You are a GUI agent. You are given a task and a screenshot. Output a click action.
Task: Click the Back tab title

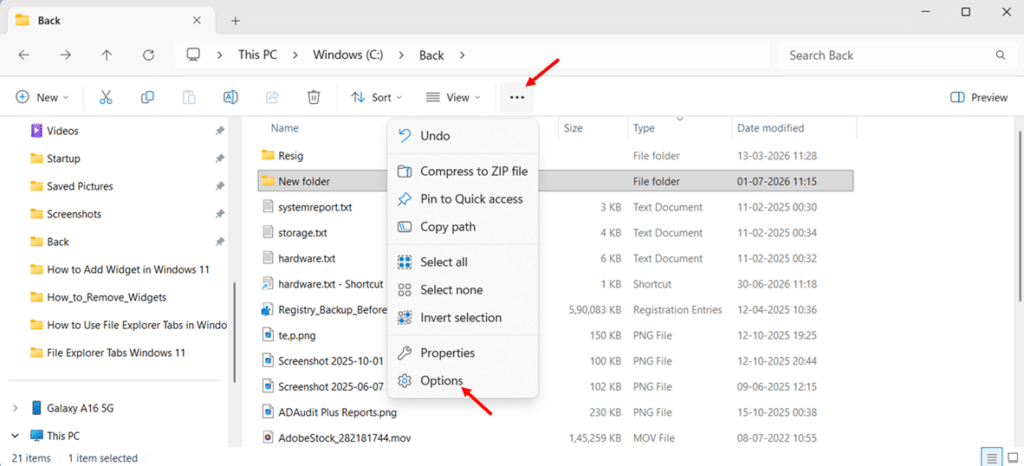point(49,20)
